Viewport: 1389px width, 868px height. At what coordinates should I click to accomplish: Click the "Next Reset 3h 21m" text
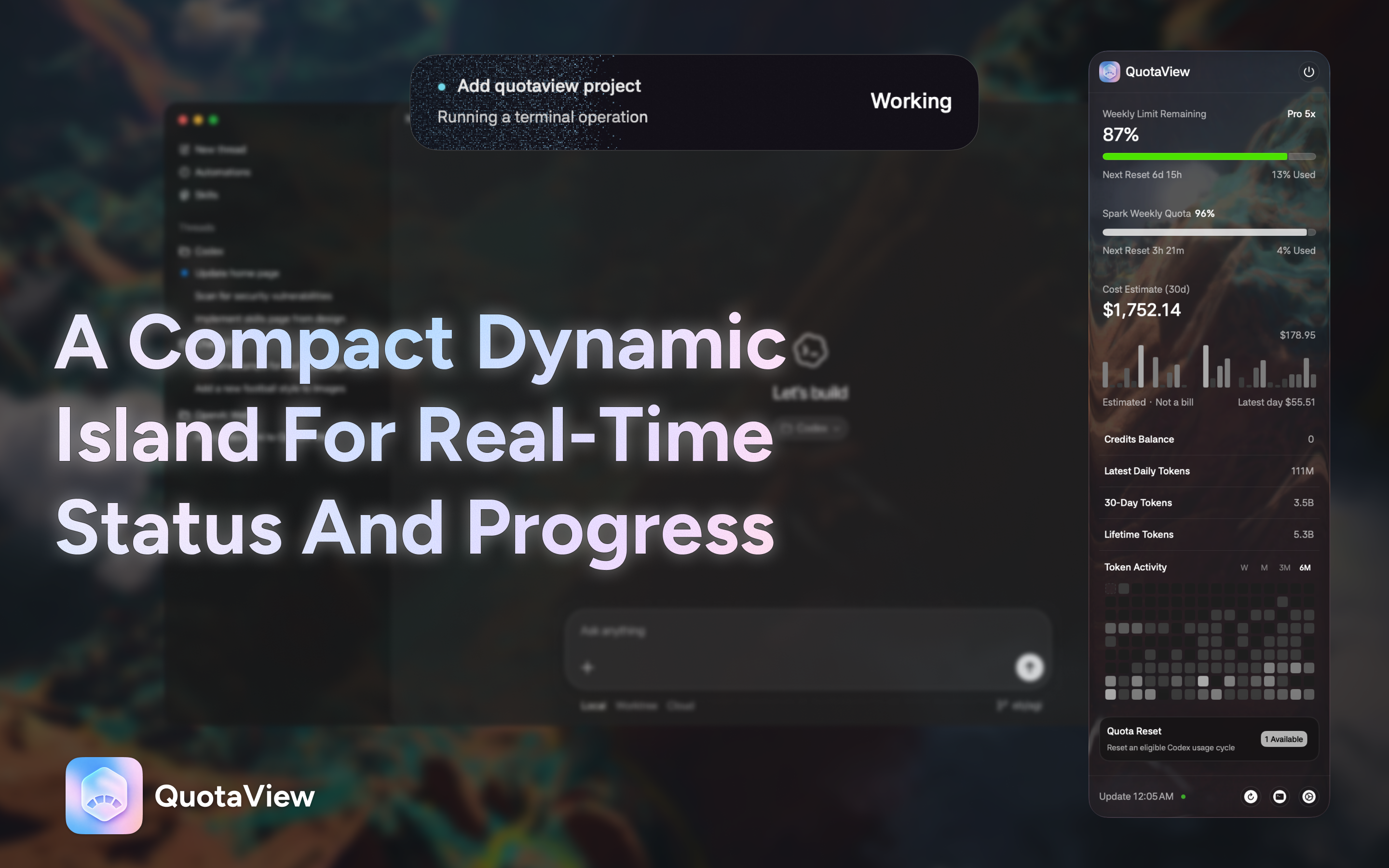[1143, 250]
